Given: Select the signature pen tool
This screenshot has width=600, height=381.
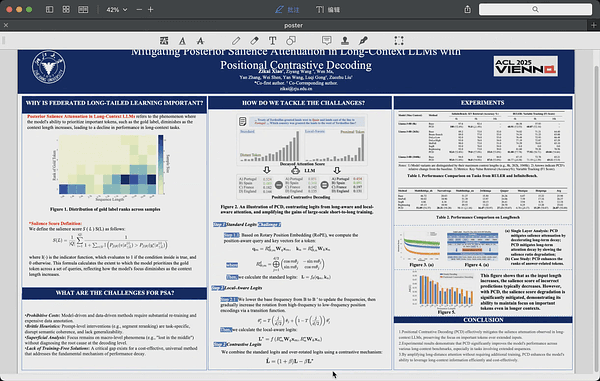Looking at the screenshot, I should [363, 41].
